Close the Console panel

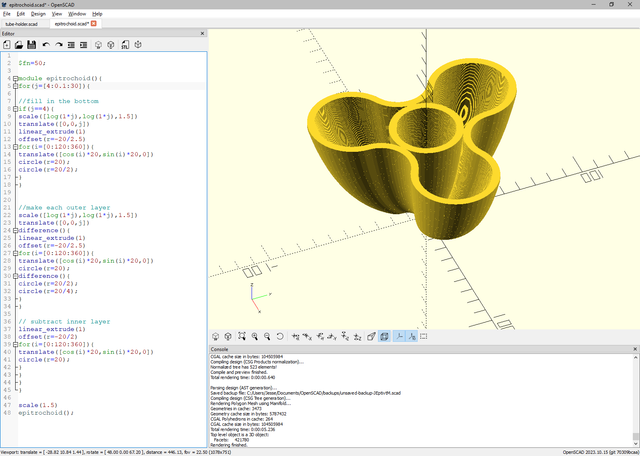tap(635, 349)
